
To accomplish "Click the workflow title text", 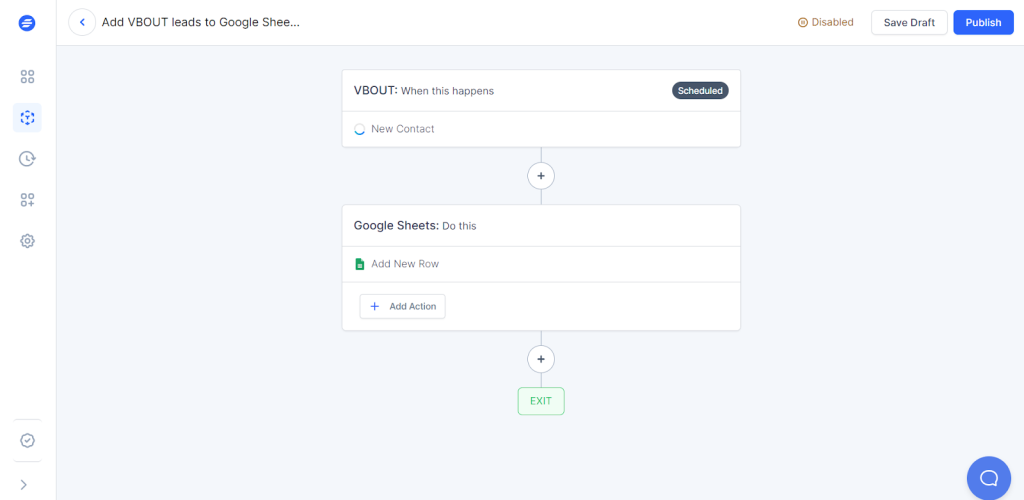I will coord(200,22).
